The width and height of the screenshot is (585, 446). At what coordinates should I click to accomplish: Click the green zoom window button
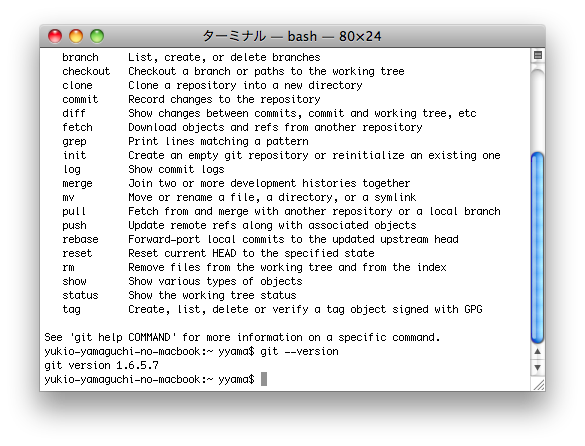point(97,36)
